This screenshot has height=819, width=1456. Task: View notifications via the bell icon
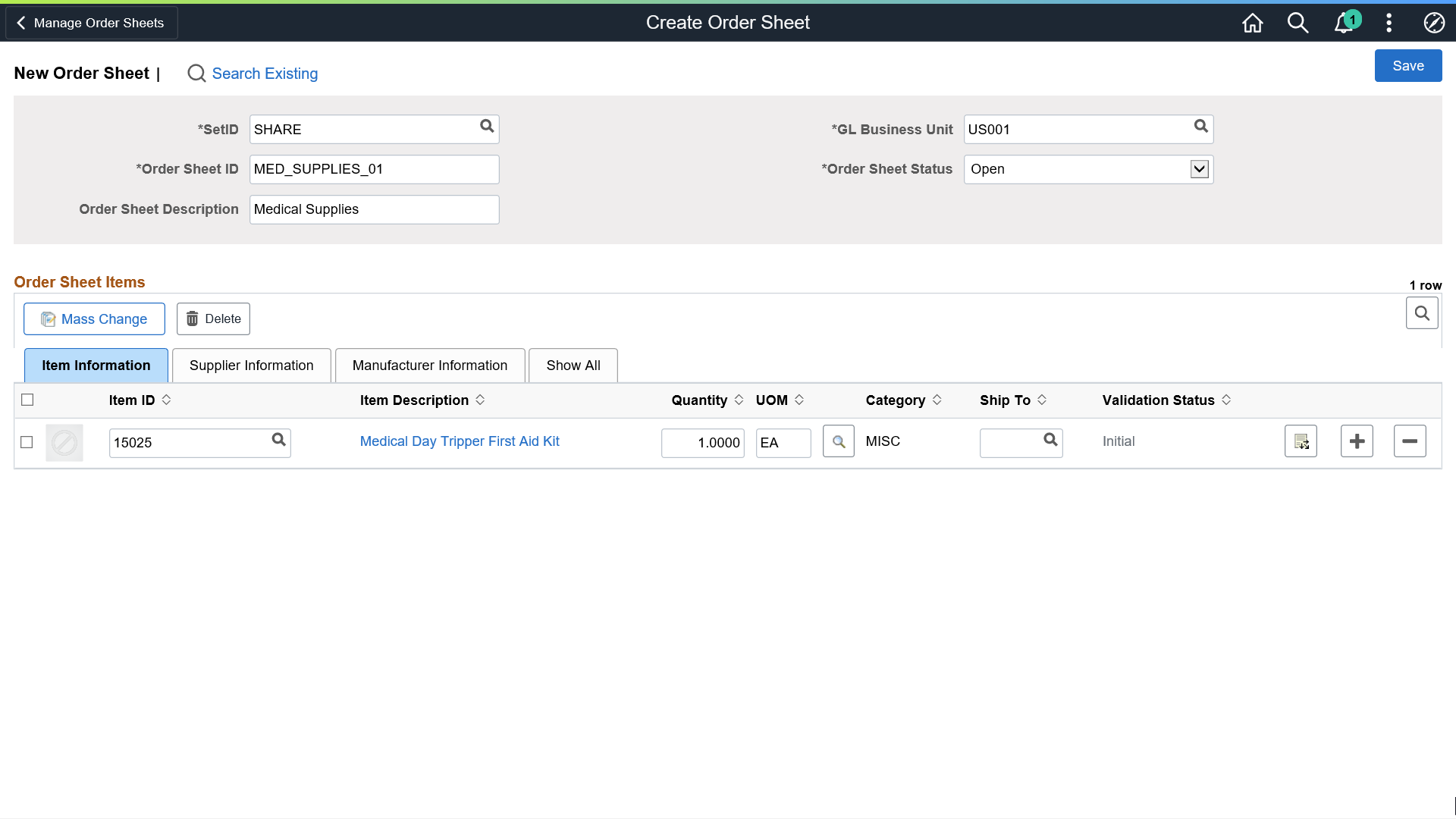(x=1344, y=23)
